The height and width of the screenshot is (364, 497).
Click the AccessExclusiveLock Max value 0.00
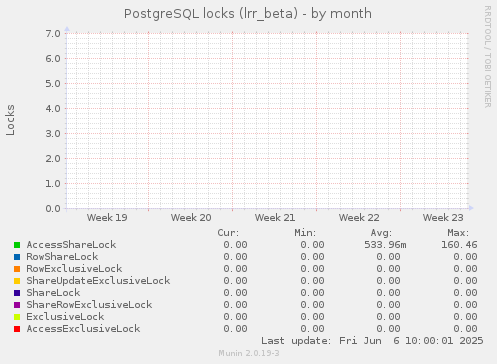[x=465, y=329]
